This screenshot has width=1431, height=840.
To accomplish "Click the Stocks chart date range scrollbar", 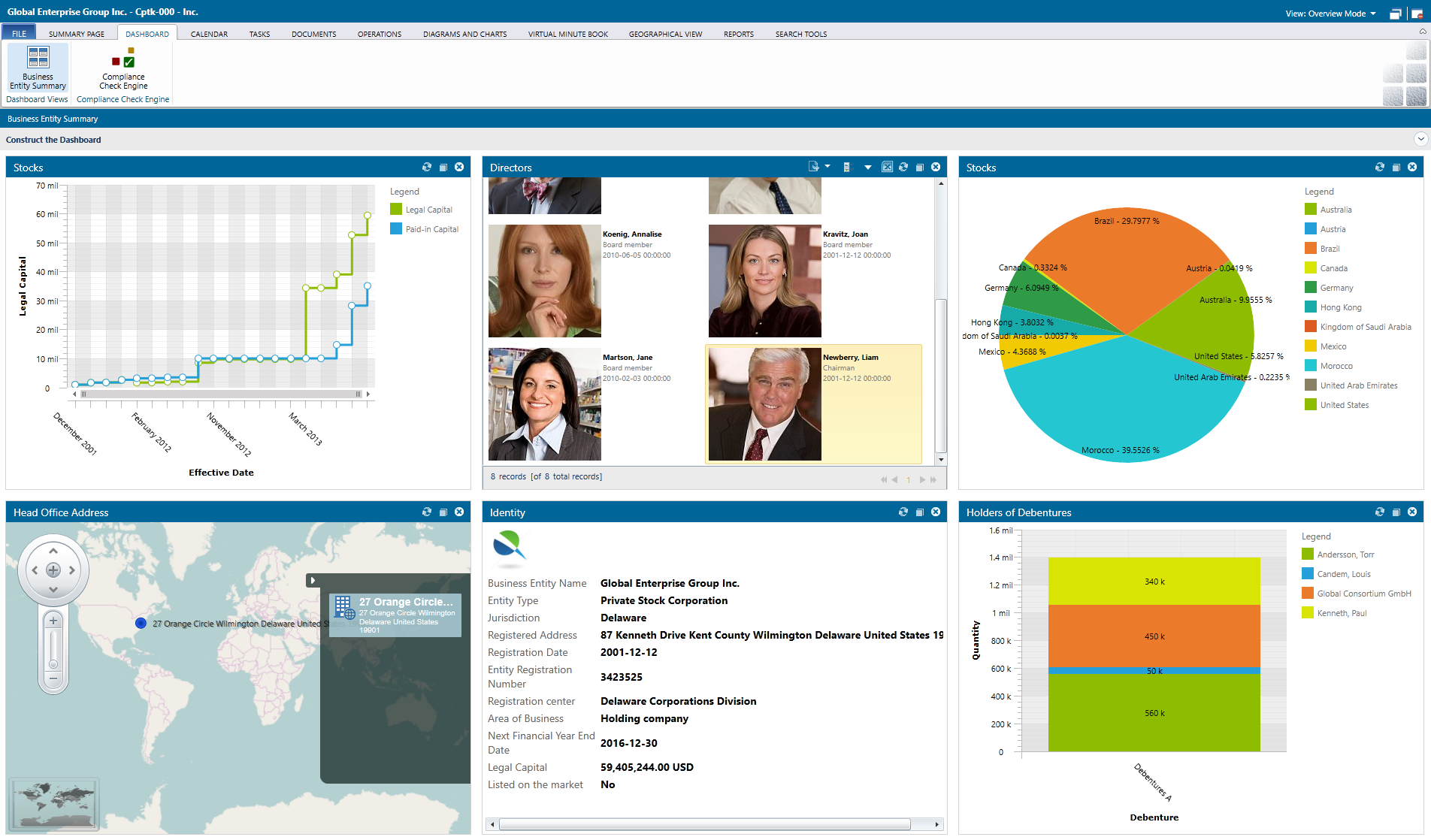I will (x=221, y=394).
